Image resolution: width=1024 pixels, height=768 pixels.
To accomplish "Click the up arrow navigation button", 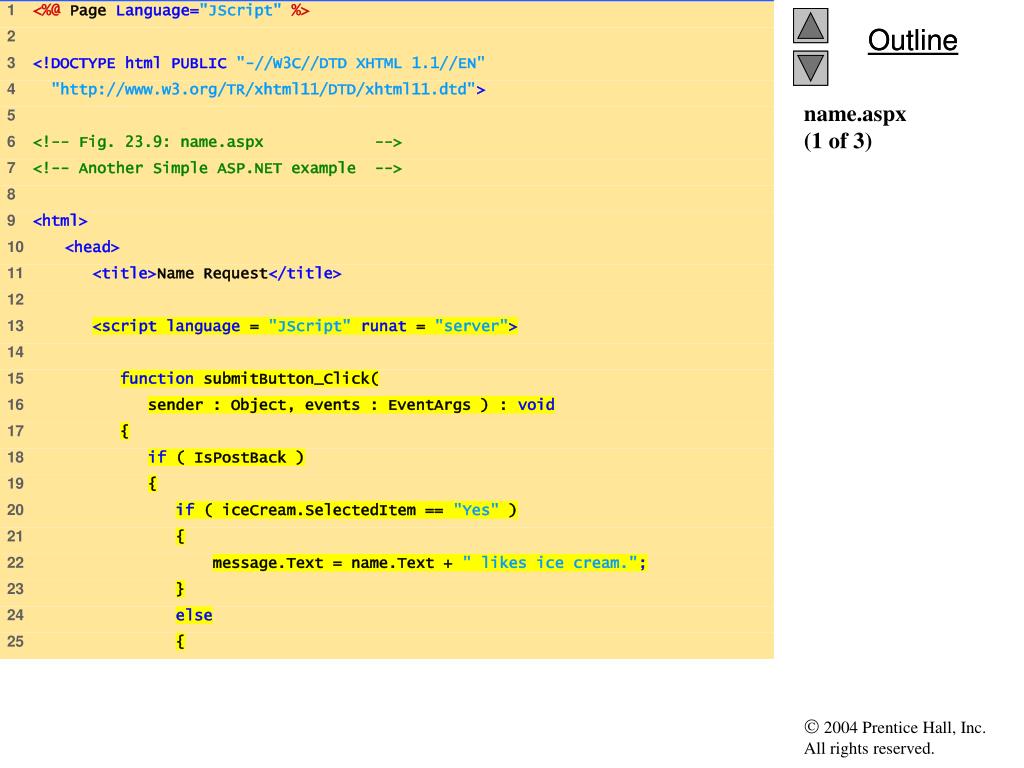I will click(810, 25).
